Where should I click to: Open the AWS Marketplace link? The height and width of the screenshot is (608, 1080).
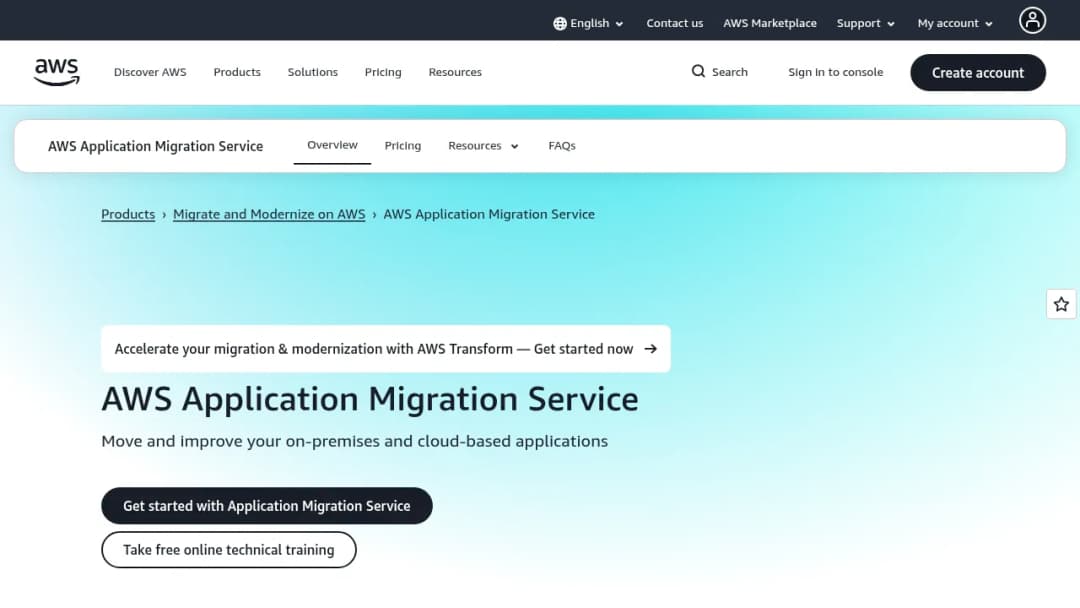click(769, 23)
